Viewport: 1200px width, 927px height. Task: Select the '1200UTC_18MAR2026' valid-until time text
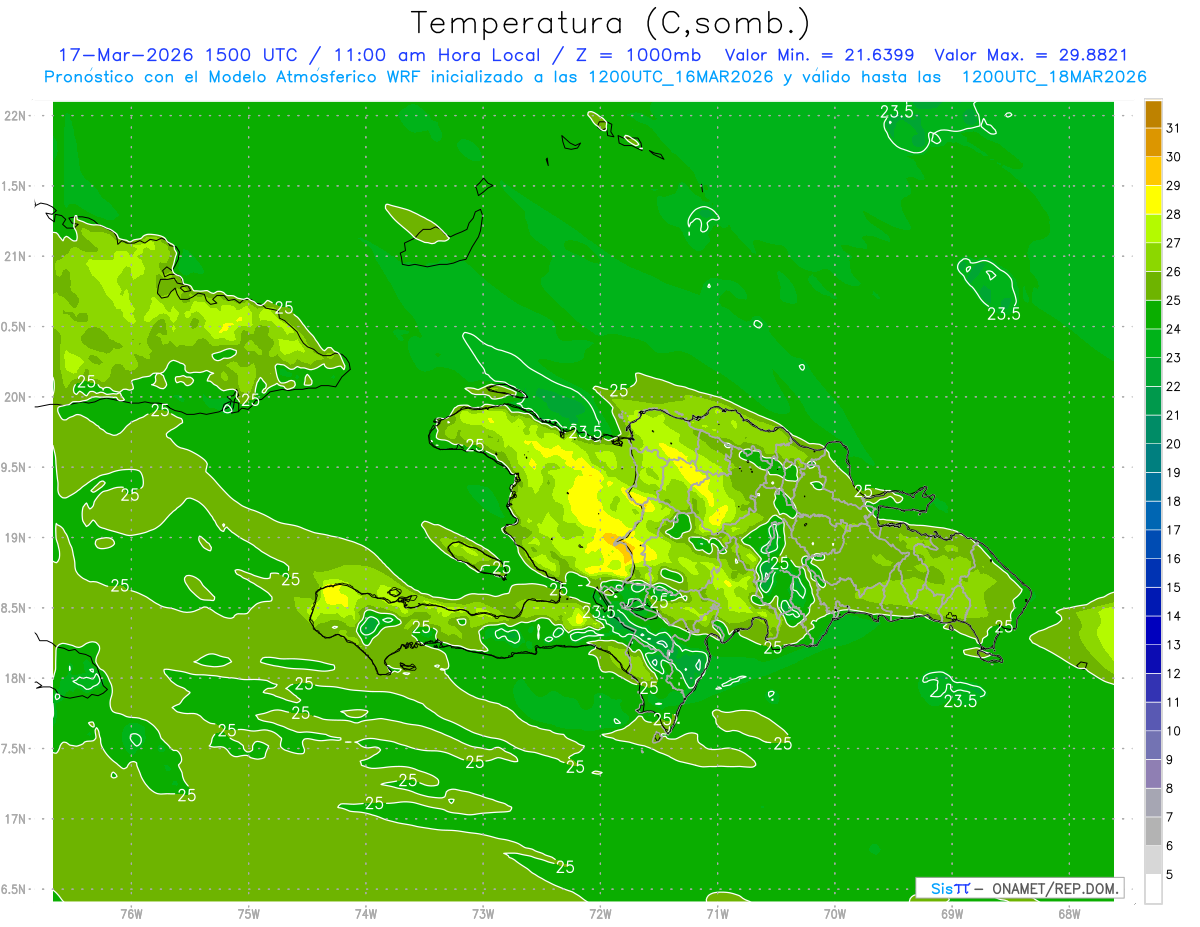pos(1053,77)
